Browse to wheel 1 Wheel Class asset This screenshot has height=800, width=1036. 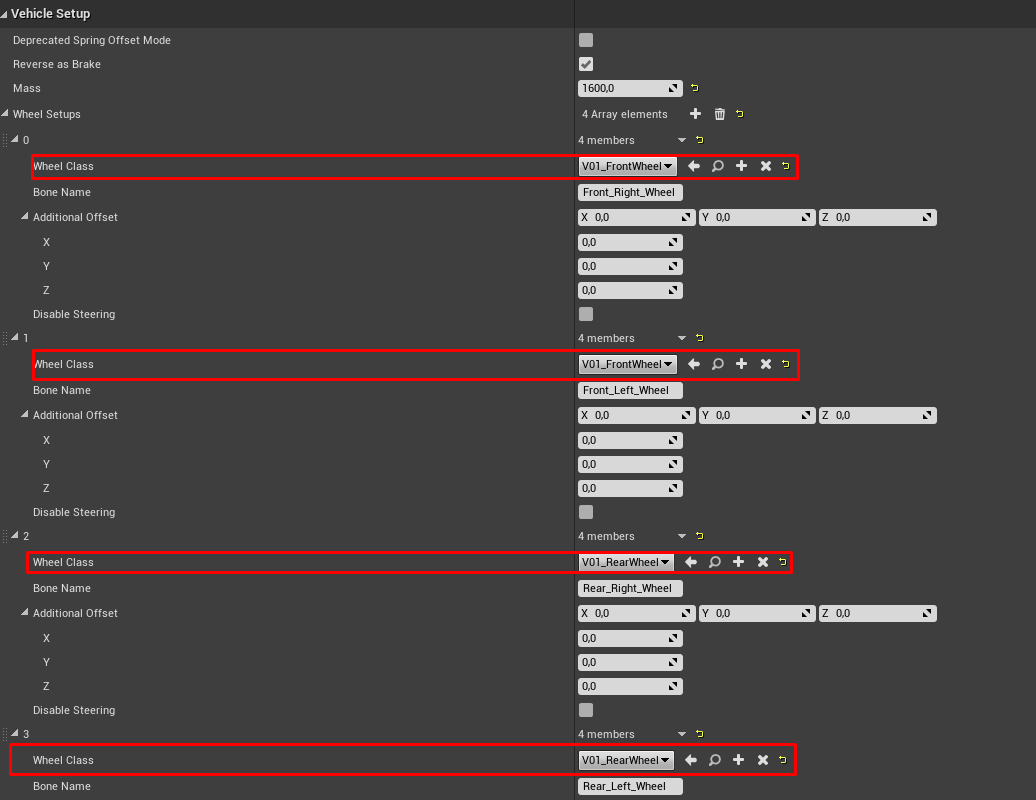(718, 364)
